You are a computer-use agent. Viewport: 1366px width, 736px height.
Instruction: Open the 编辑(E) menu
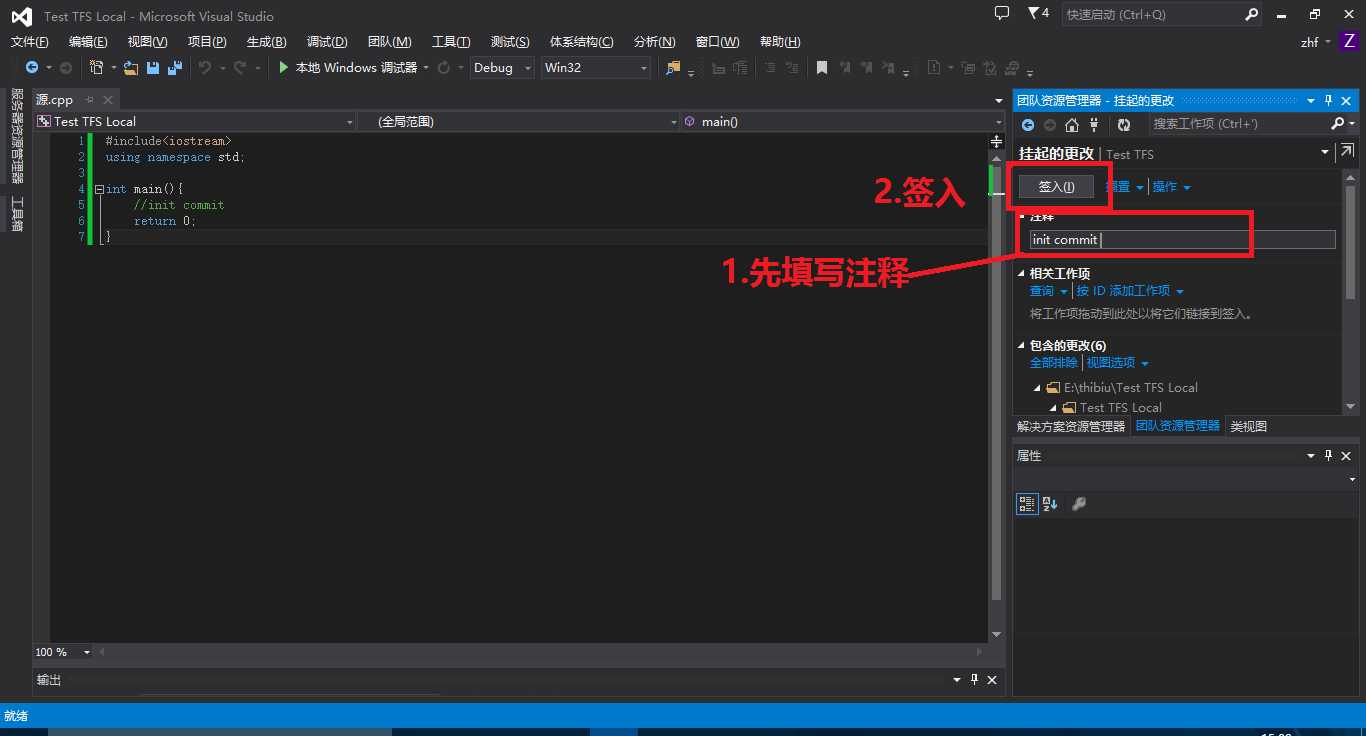pos(88,42)
